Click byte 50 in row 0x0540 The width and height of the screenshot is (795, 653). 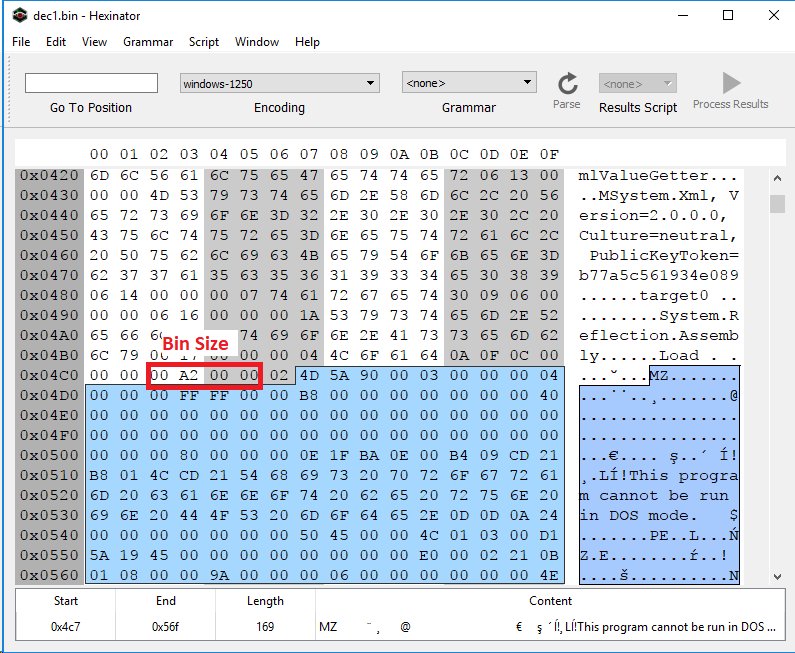309,535
